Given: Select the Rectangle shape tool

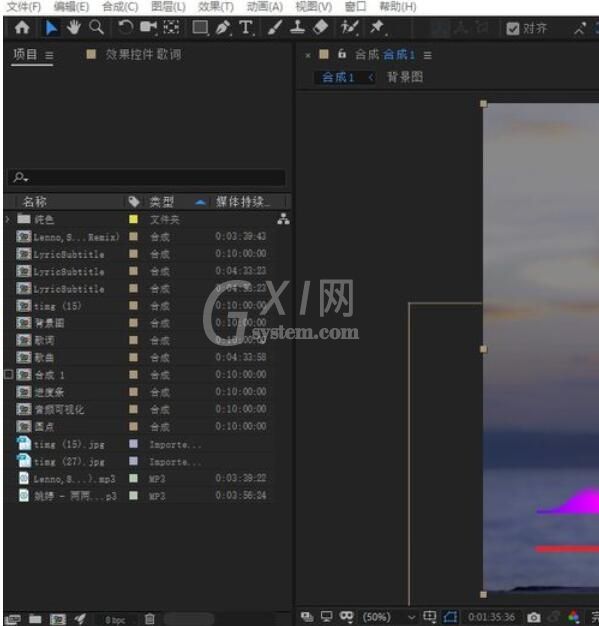Looking at the screenshot, I should click(x=200, y=28).
